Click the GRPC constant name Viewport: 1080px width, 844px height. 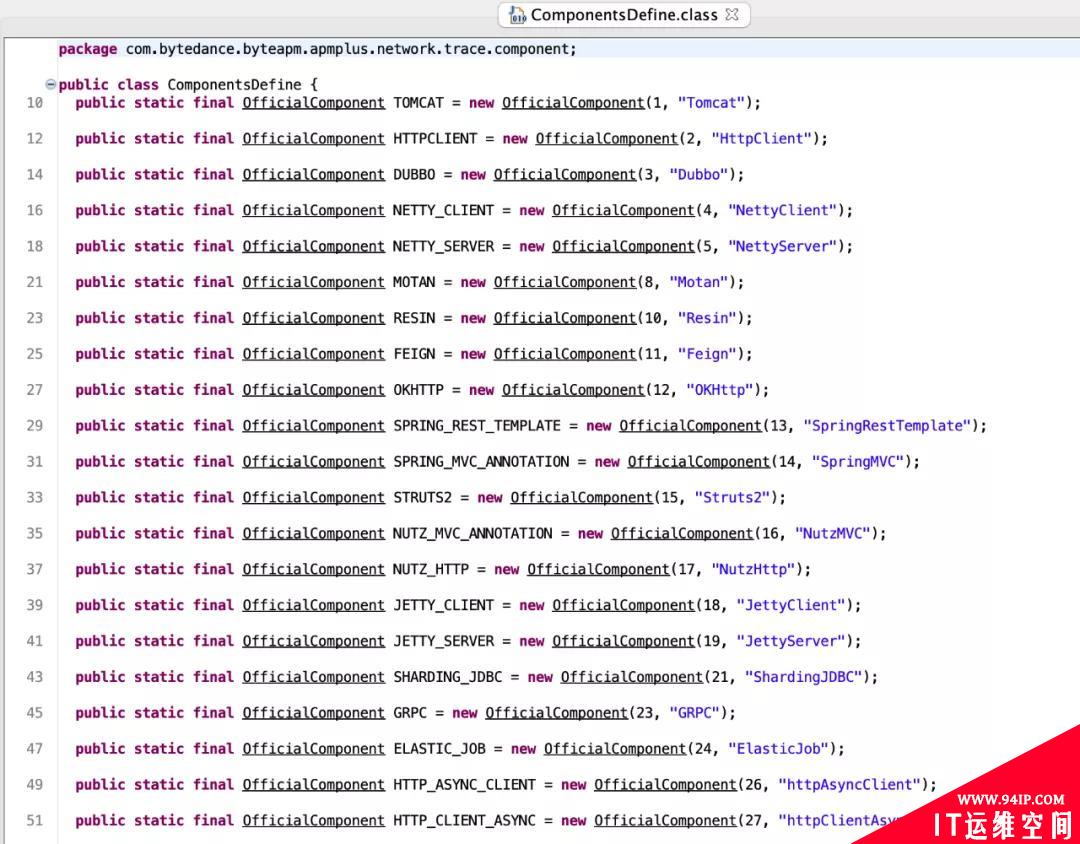tap(410, 712)
